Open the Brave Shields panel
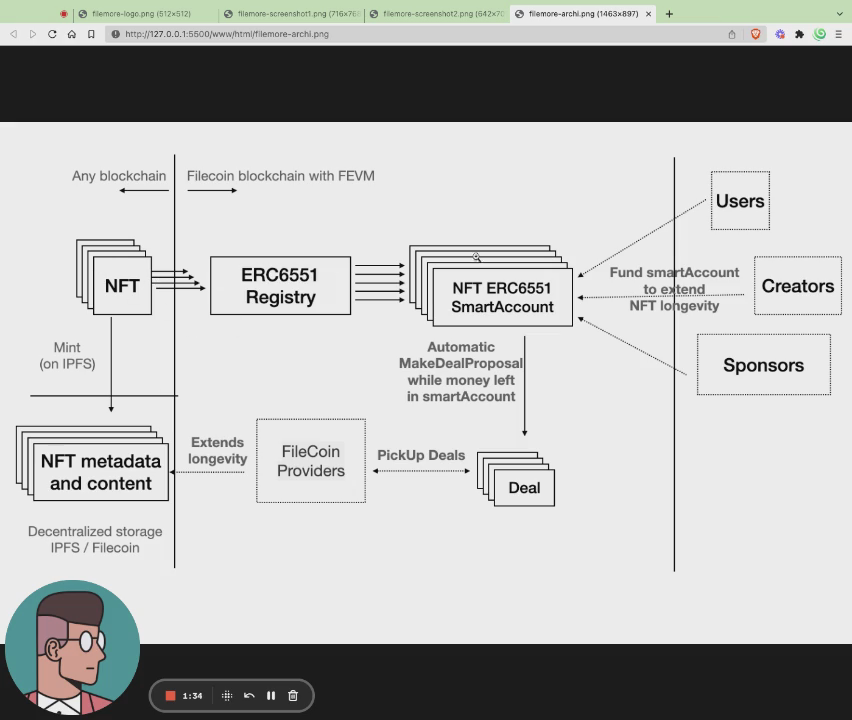Screen dimensions: 852x720 click(755, 34)
